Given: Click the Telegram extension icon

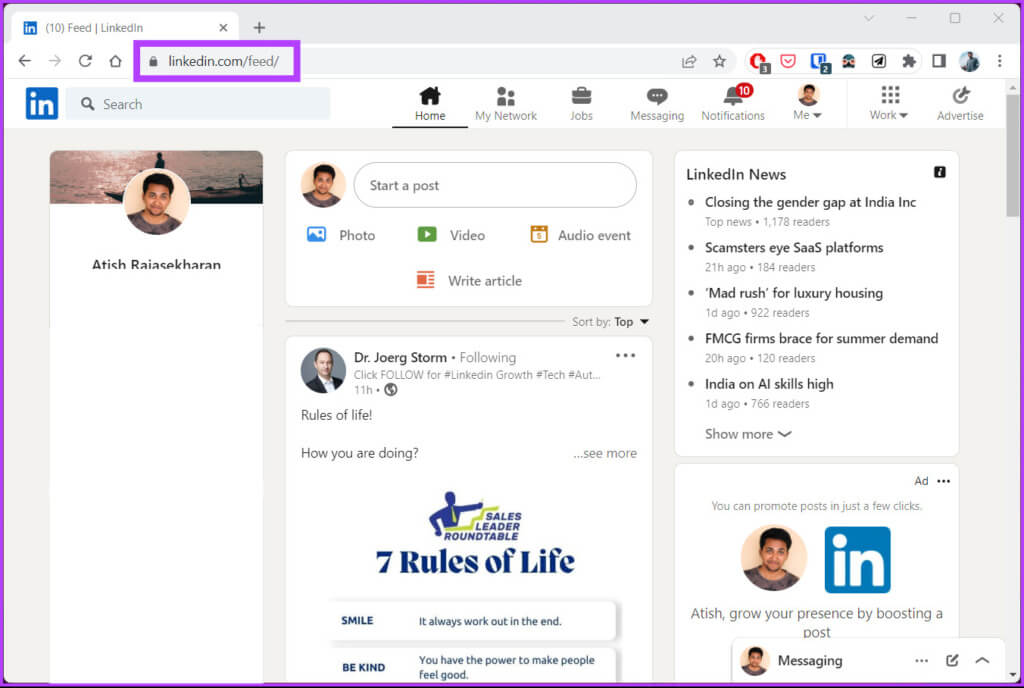Looking at the screenshot, I should 879,61.
